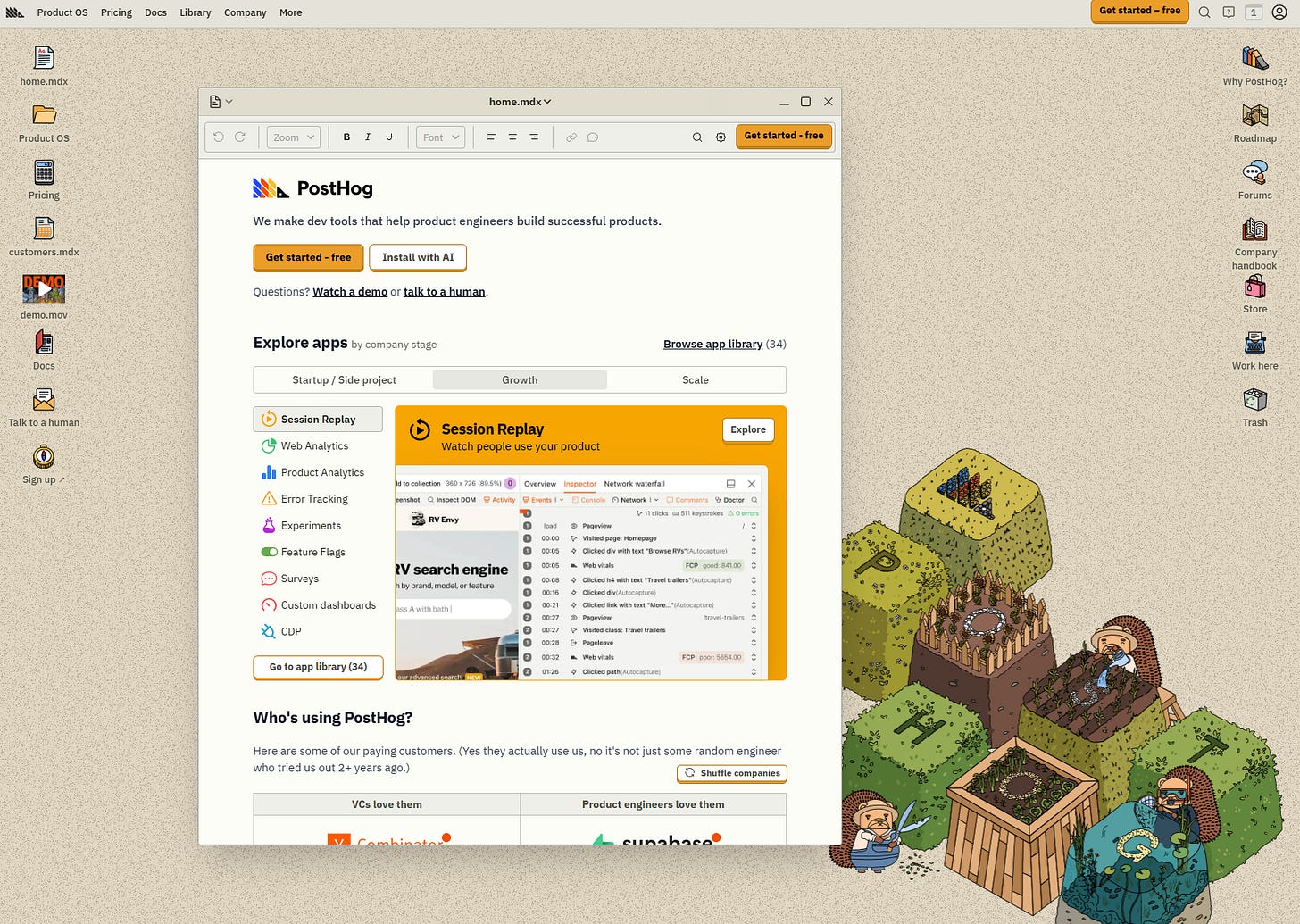Select Feature Flags in app list
Screen dimensions: 1300x924
pos(318,552)
